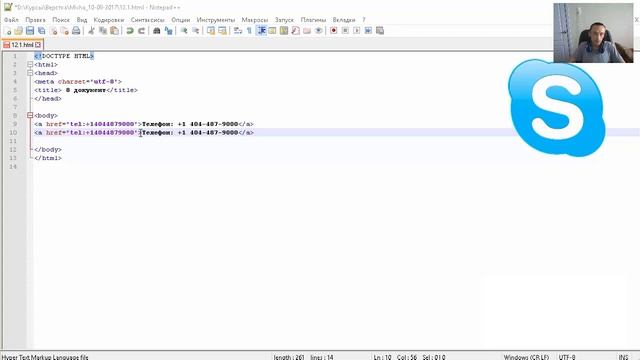Click the Close All toolbar icon
The height and width of the screenshot is (360, 640).
coord(64,31)
